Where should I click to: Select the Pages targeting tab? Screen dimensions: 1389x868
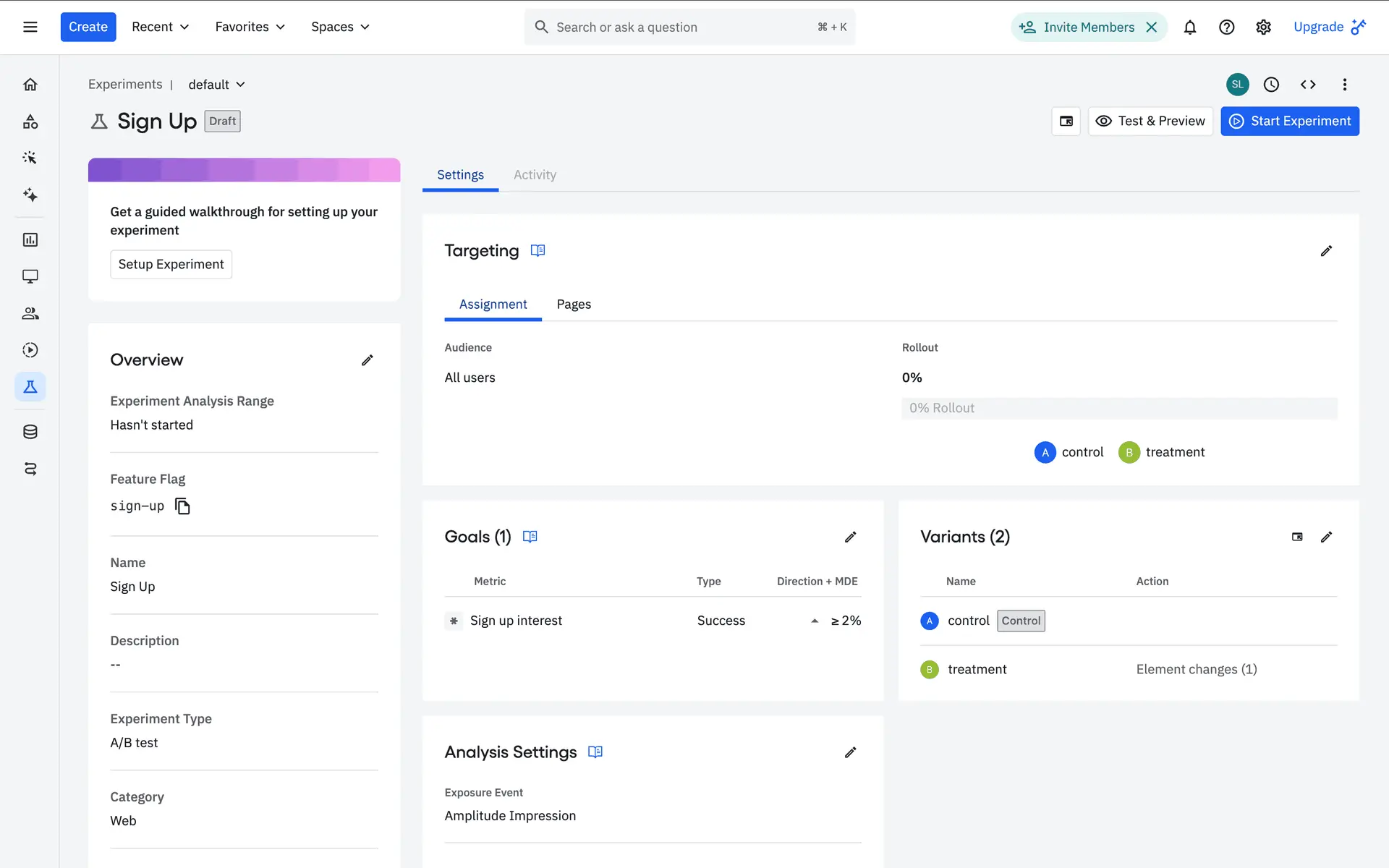pyautogui.click(x=573, y=305)
